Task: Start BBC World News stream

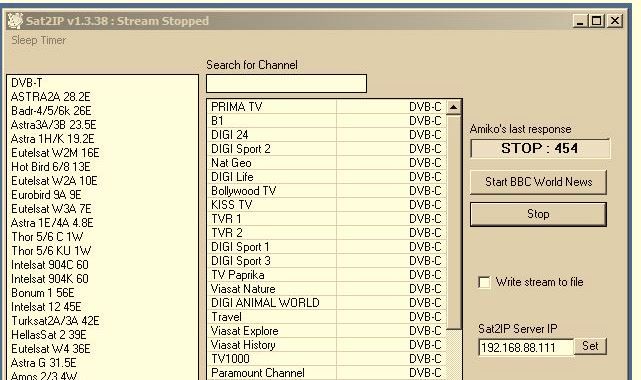Action: pos(538,182)
